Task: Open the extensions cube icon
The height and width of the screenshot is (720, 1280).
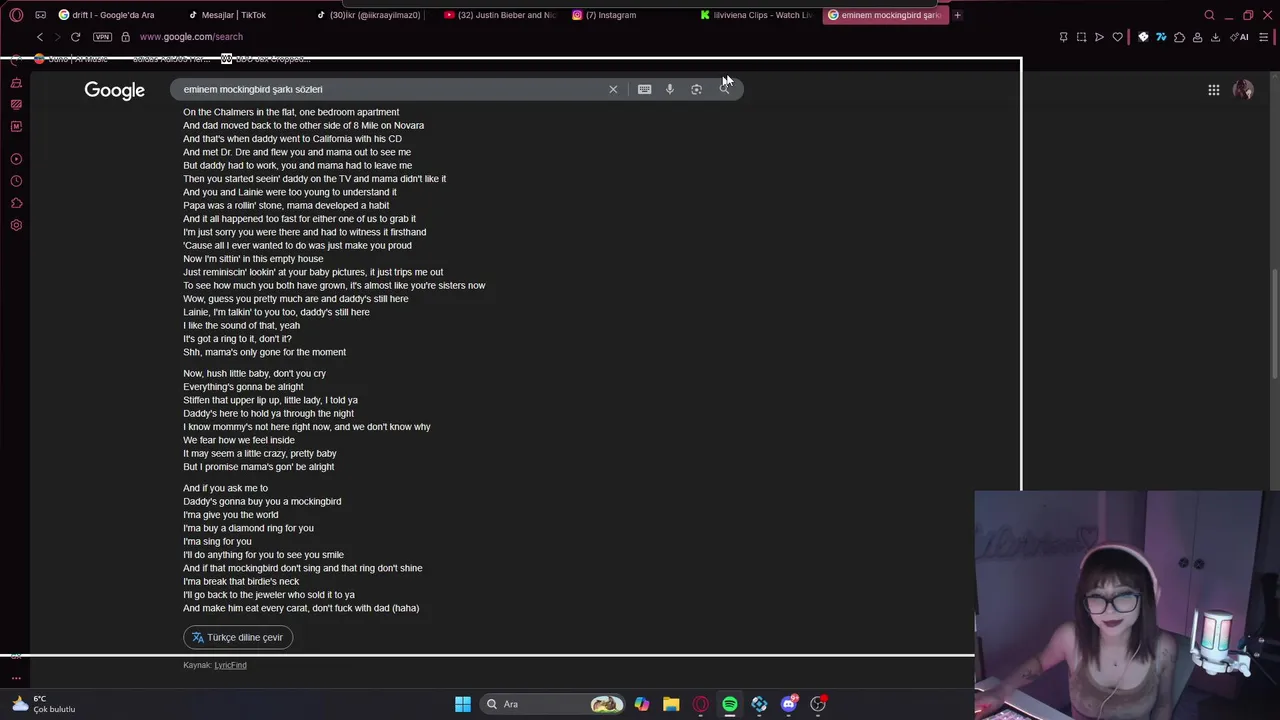Action: pos(1179,37)
